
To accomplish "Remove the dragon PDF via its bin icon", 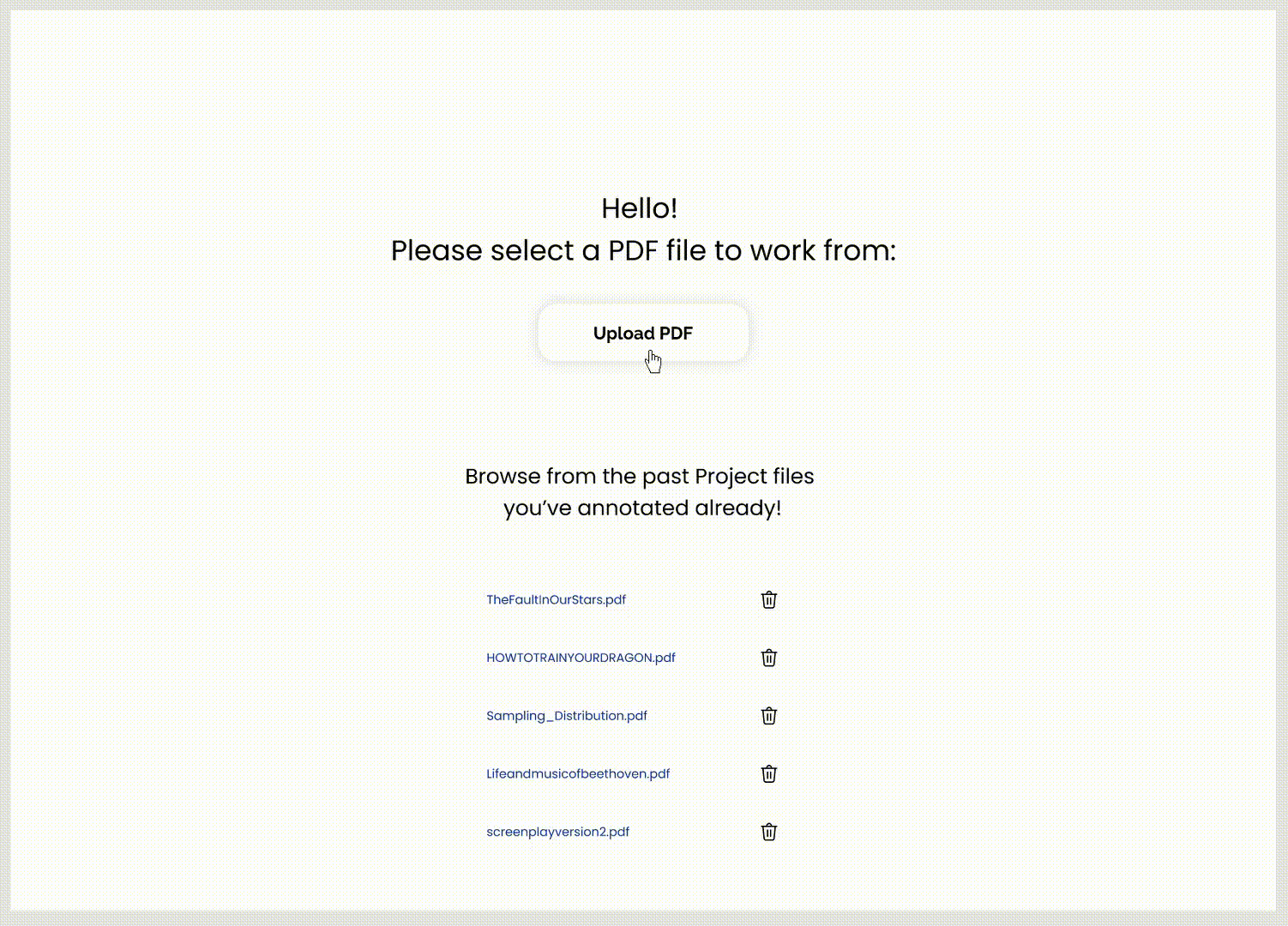I will pyautogui.click(x=768, y=658).
